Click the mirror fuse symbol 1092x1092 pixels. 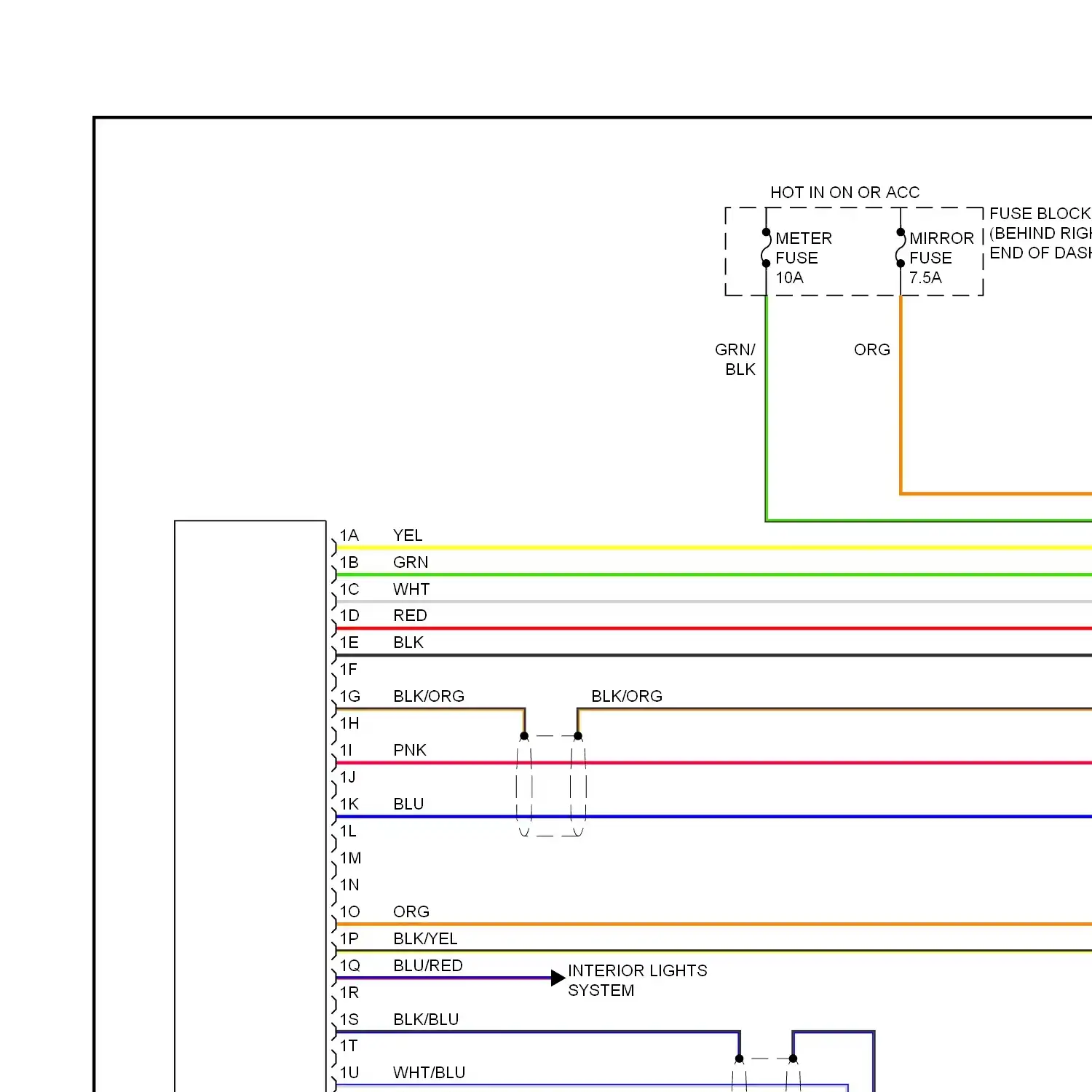(901, 248)
